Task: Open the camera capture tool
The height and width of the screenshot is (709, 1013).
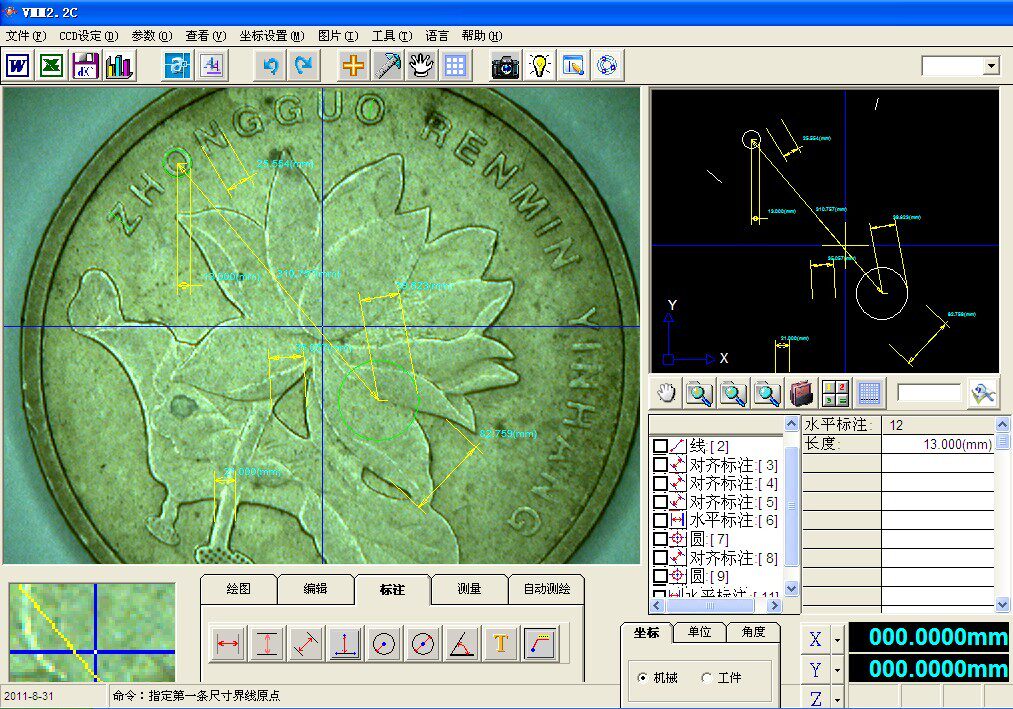Action: pyautogui.click(x=505, y=65)
